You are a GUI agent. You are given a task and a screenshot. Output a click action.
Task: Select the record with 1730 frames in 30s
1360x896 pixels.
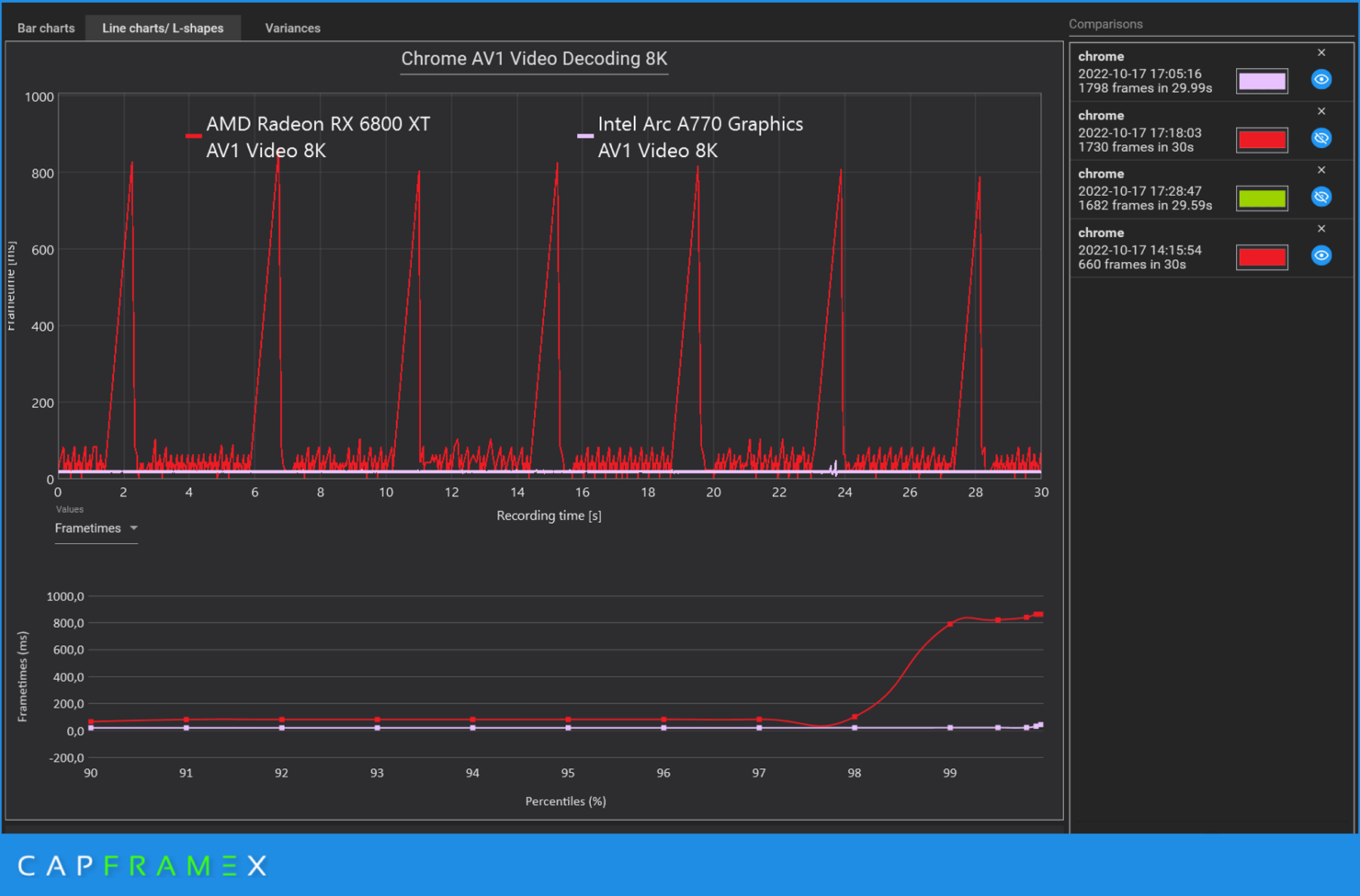[1210, 130]
